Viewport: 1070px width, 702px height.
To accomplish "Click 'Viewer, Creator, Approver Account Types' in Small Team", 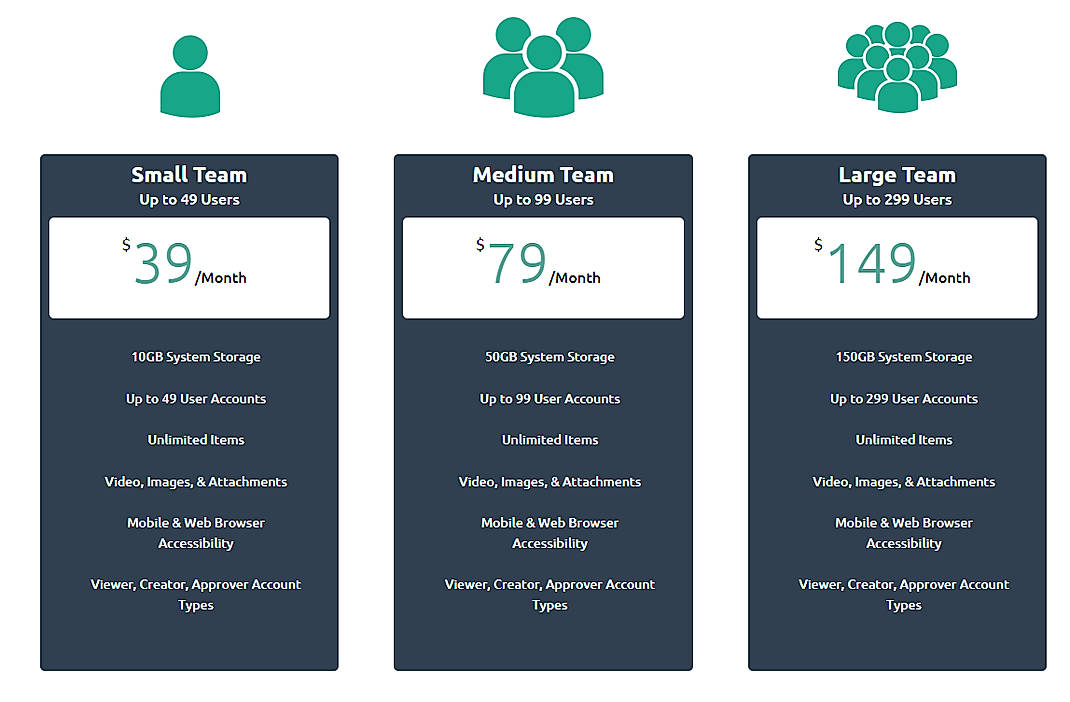I will 196,595.
